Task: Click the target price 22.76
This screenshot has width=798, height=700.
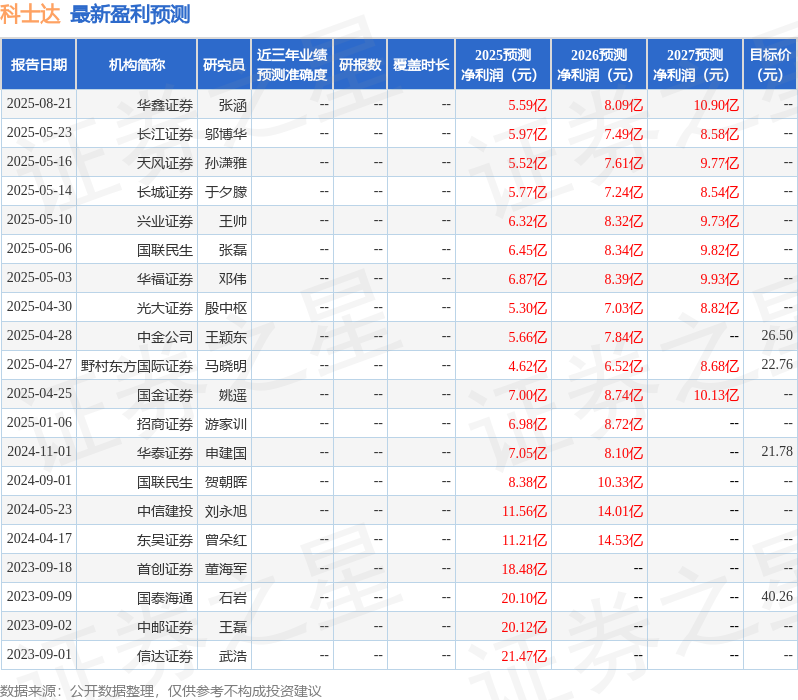Action: (x=777, y=365)
